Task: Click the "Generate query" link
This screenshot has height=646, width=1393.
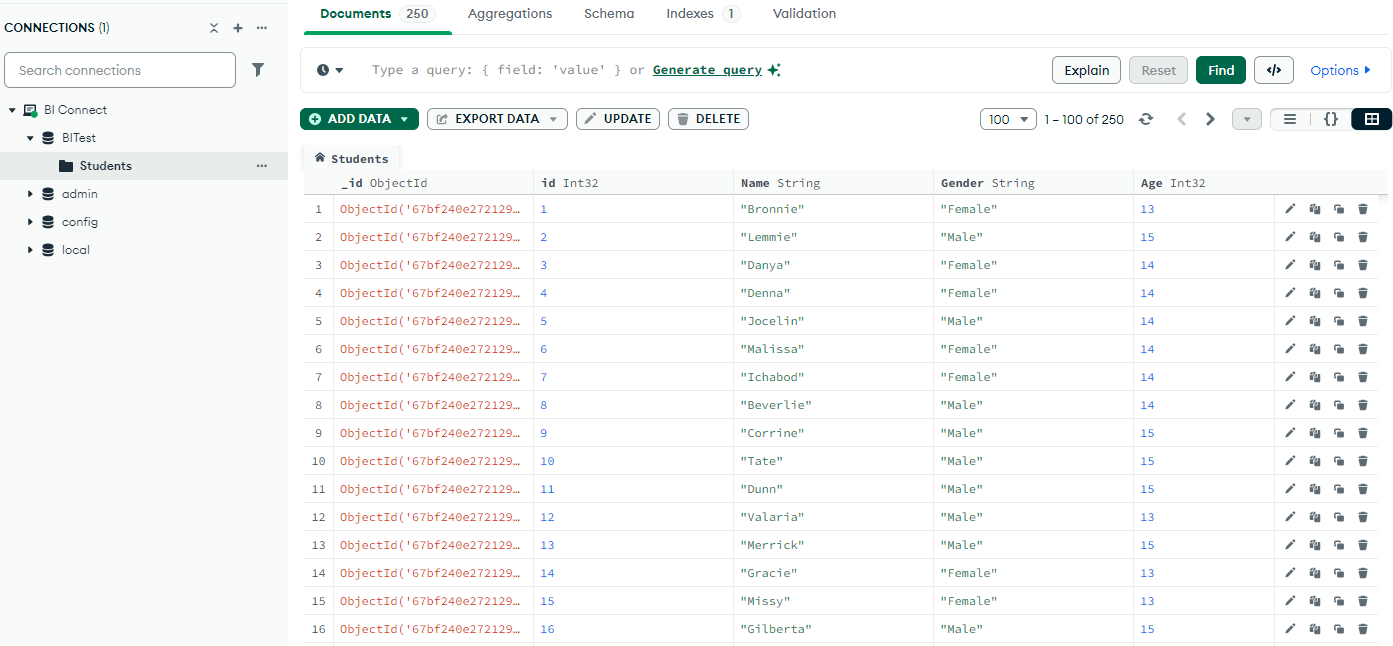Action: point(706,70)
